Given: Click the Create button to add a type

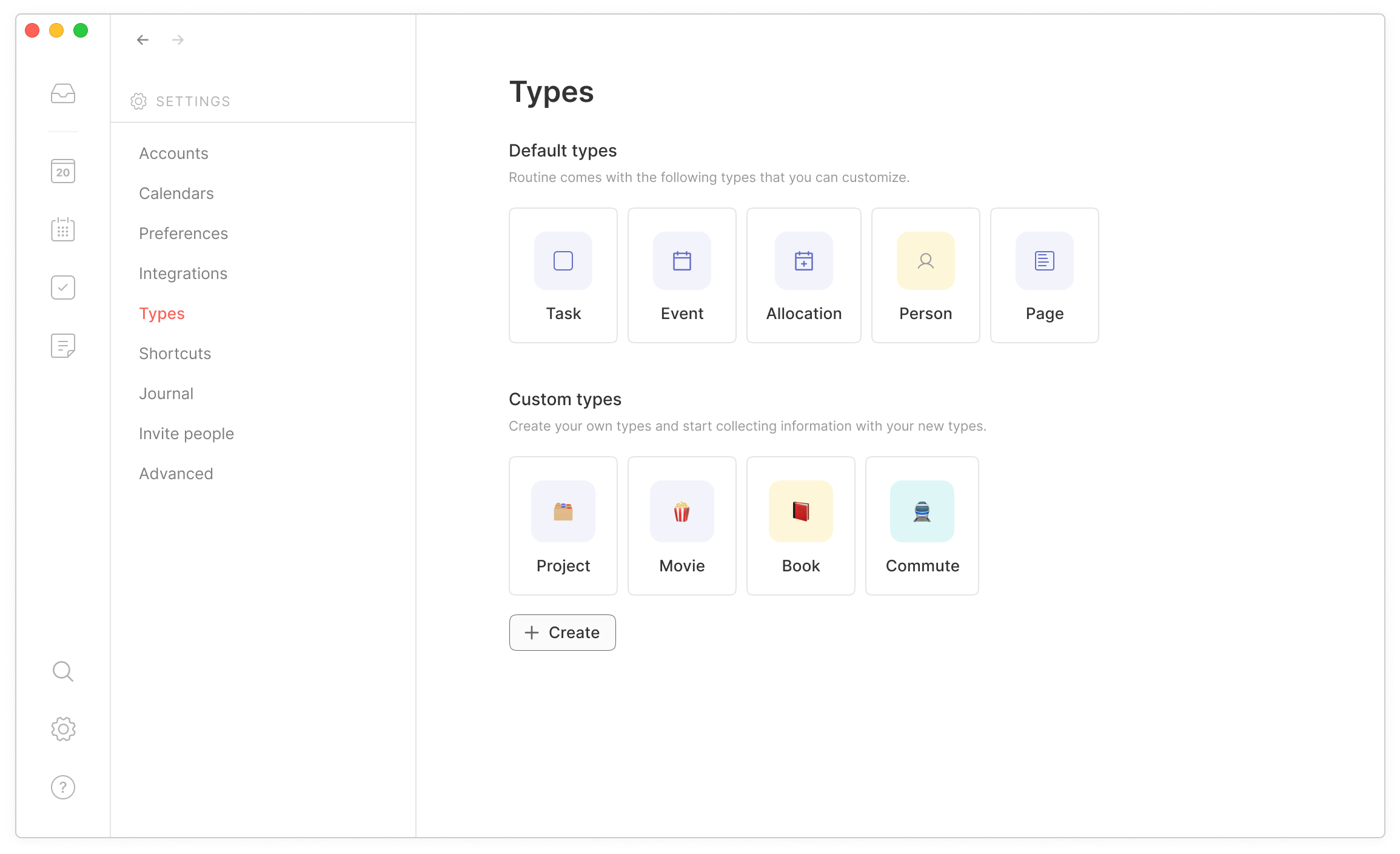Looking at the screenshot, I should click(x=562, y=633).
